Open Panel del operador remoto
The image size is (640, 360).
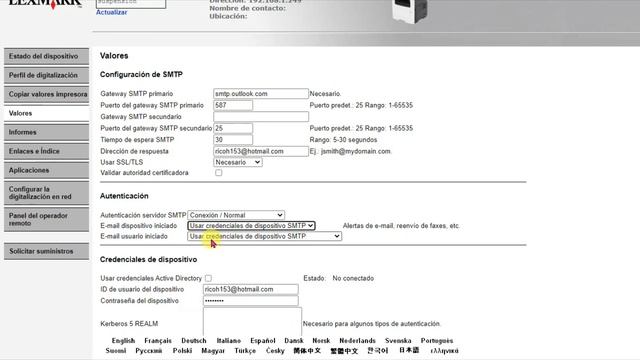[x=47, y=219]
